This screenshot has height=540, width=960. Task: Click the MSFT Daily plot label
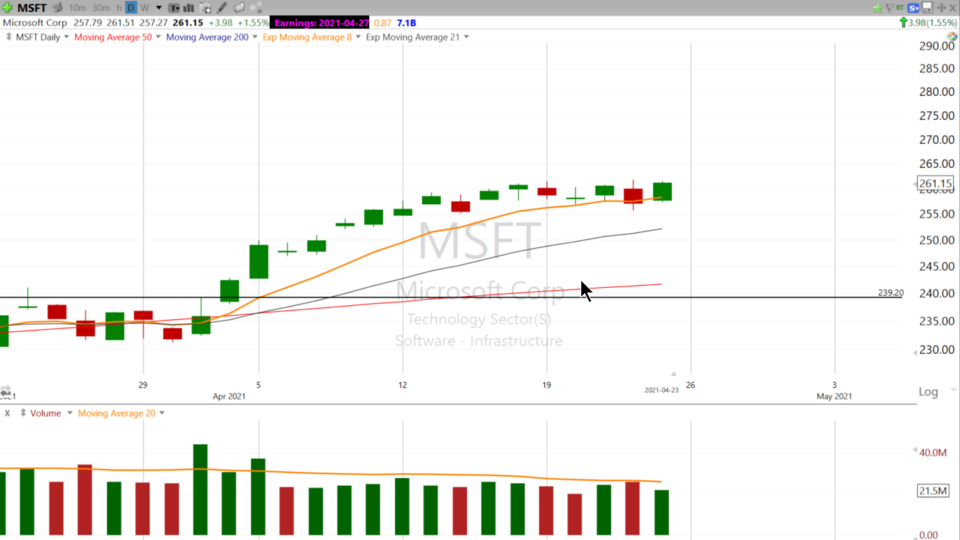click(38, 37)
